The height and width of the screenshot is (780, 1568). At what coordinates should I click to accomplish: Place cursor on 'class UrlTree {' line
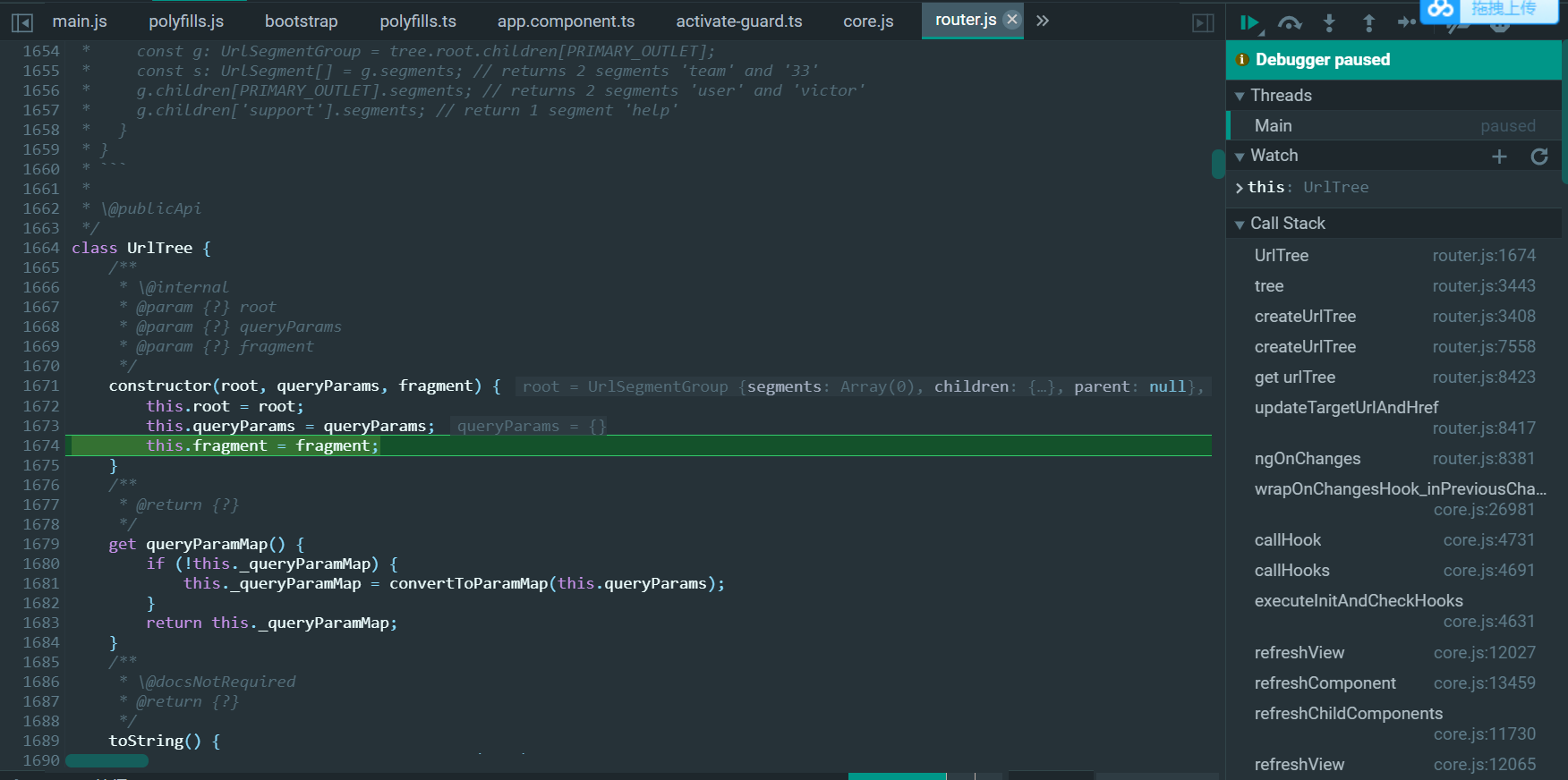click(141, 248)
